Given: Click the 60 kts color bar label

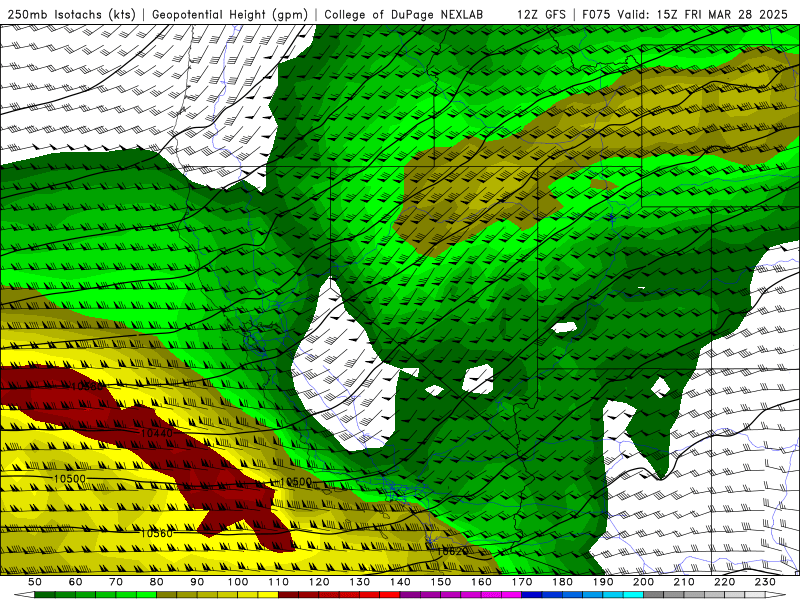Looking at the screenshot, I should (x=75, y=582).
